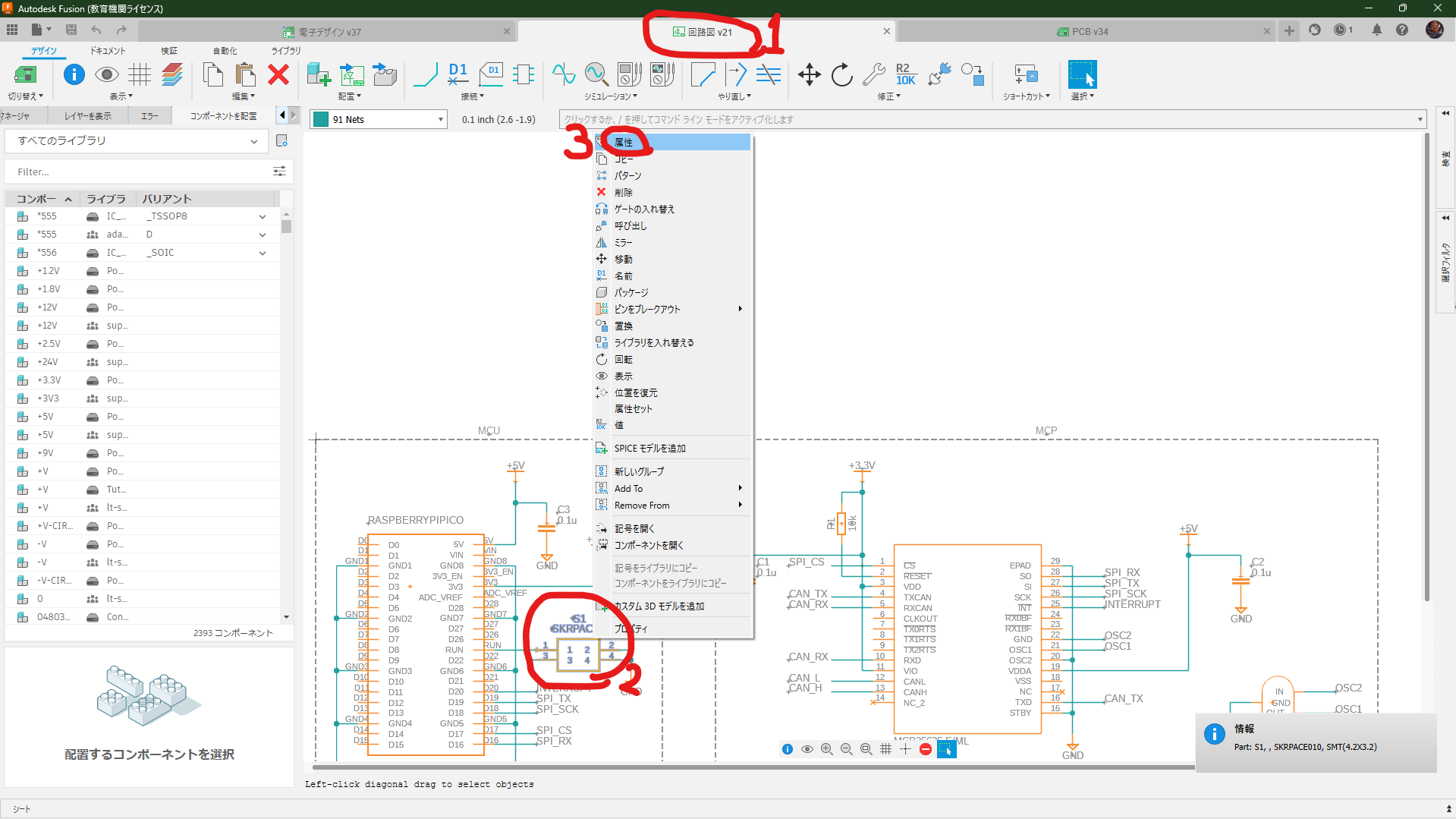
Task: Click the 91 Nets teal color swatch
Action: (321, 120)
